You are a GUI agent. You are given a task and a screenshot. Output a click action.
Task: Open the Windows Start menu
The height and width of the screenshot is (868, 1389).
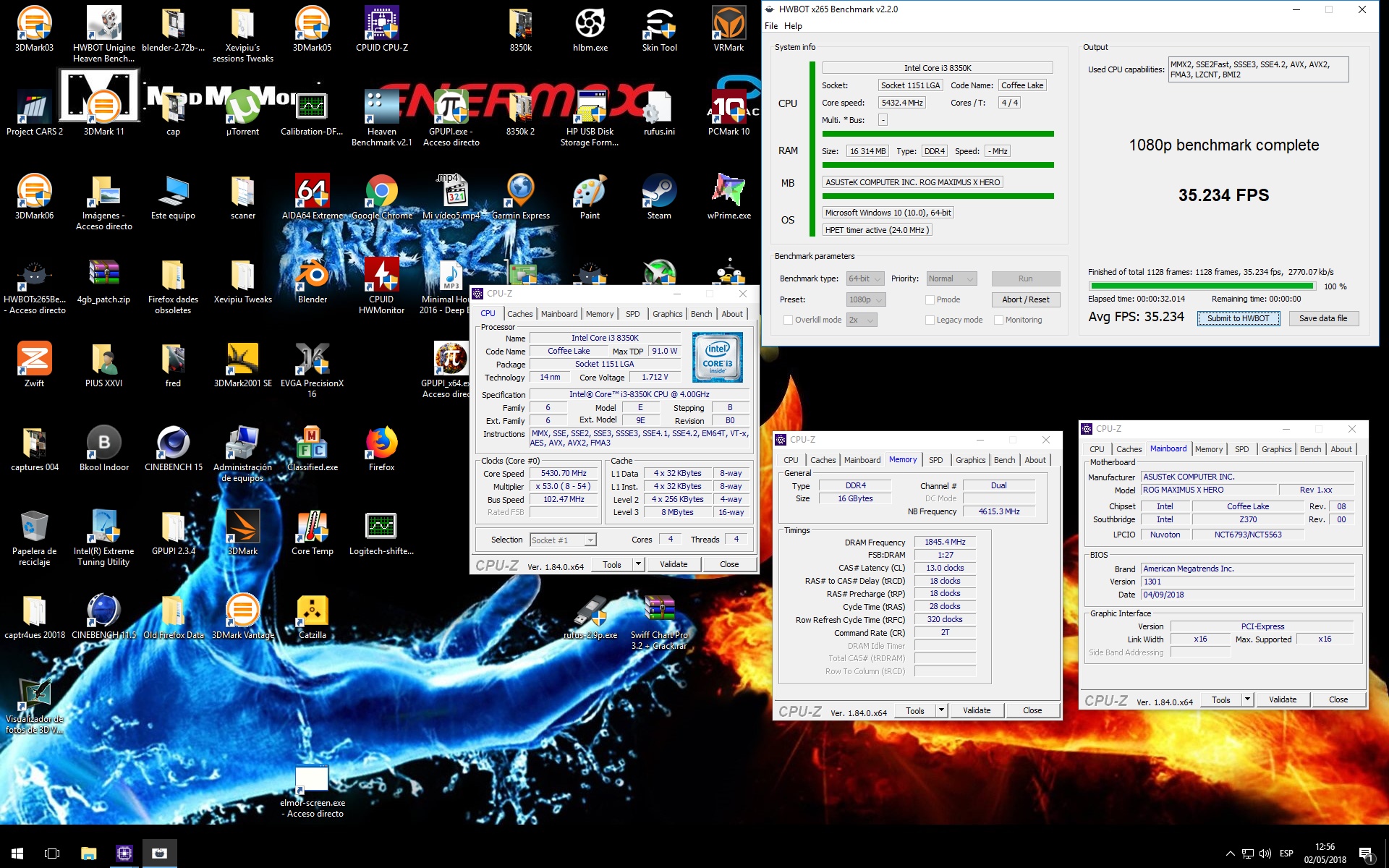[17, 854]
